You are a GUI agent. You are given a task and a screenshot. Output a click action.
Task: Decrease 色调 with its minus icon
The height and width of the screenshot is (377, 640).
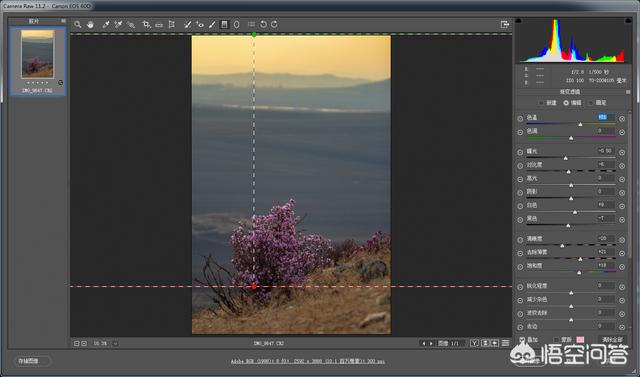click(x=520, y=132)
